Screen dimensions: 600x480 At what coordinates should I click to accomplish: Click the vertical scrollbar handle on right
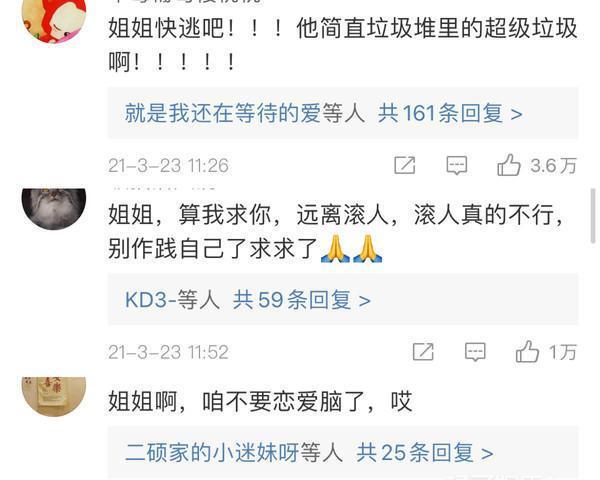[x=593, y=216]
